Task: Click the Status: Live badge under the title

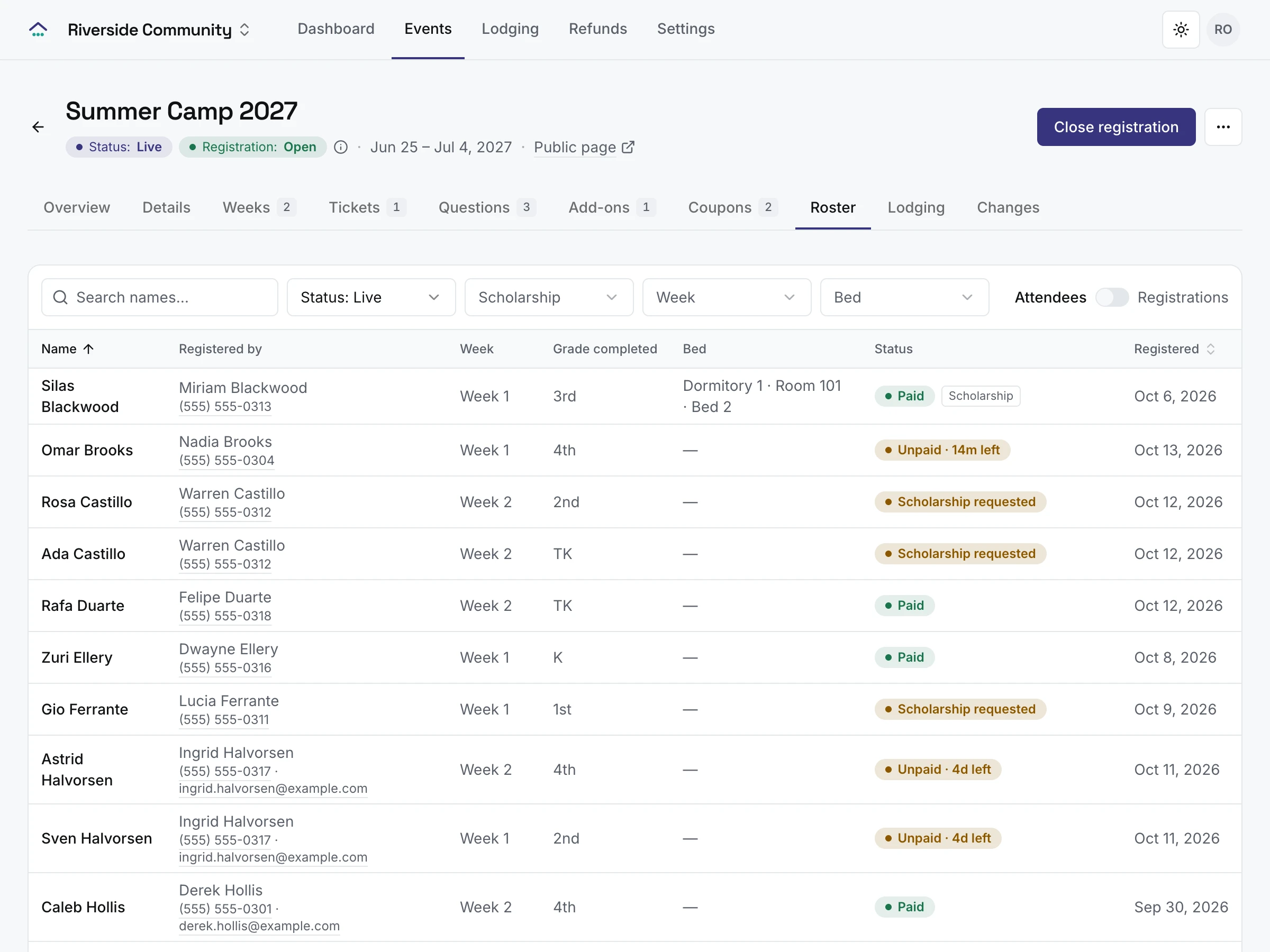Action: tap(119, 148)
